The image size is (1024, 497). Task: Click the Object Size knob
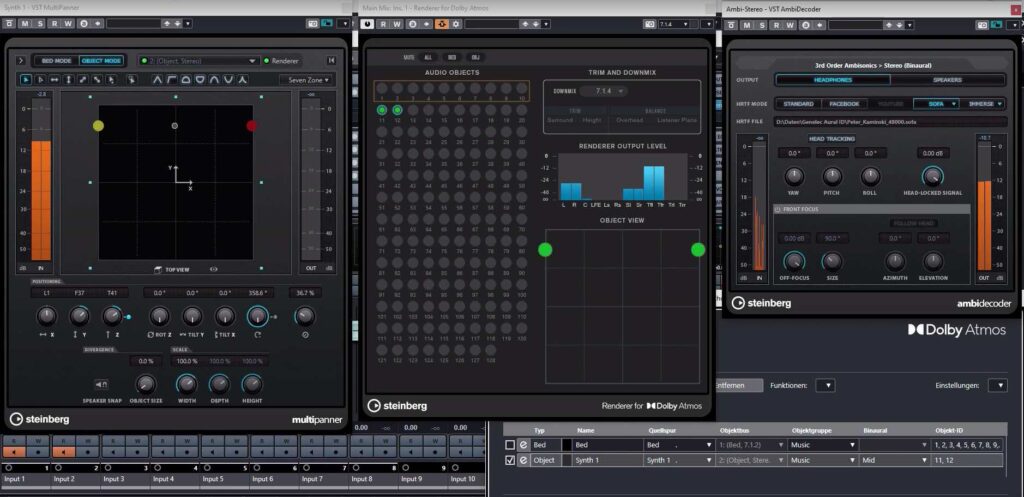tap(145, 384)
